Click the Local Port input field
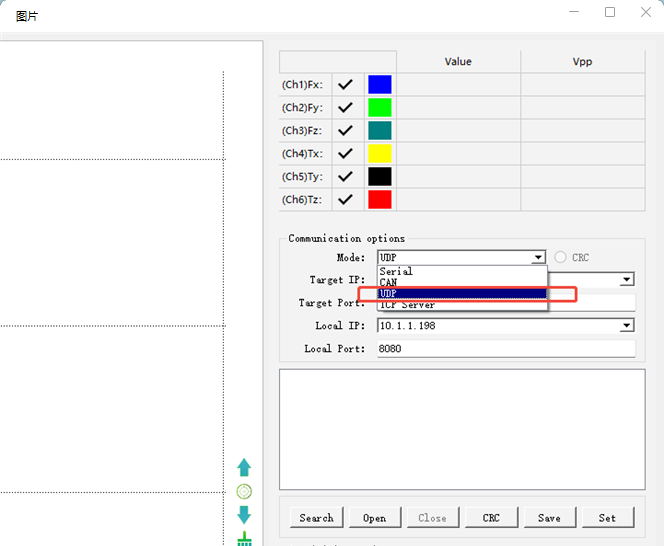 [x=506, y=349]
